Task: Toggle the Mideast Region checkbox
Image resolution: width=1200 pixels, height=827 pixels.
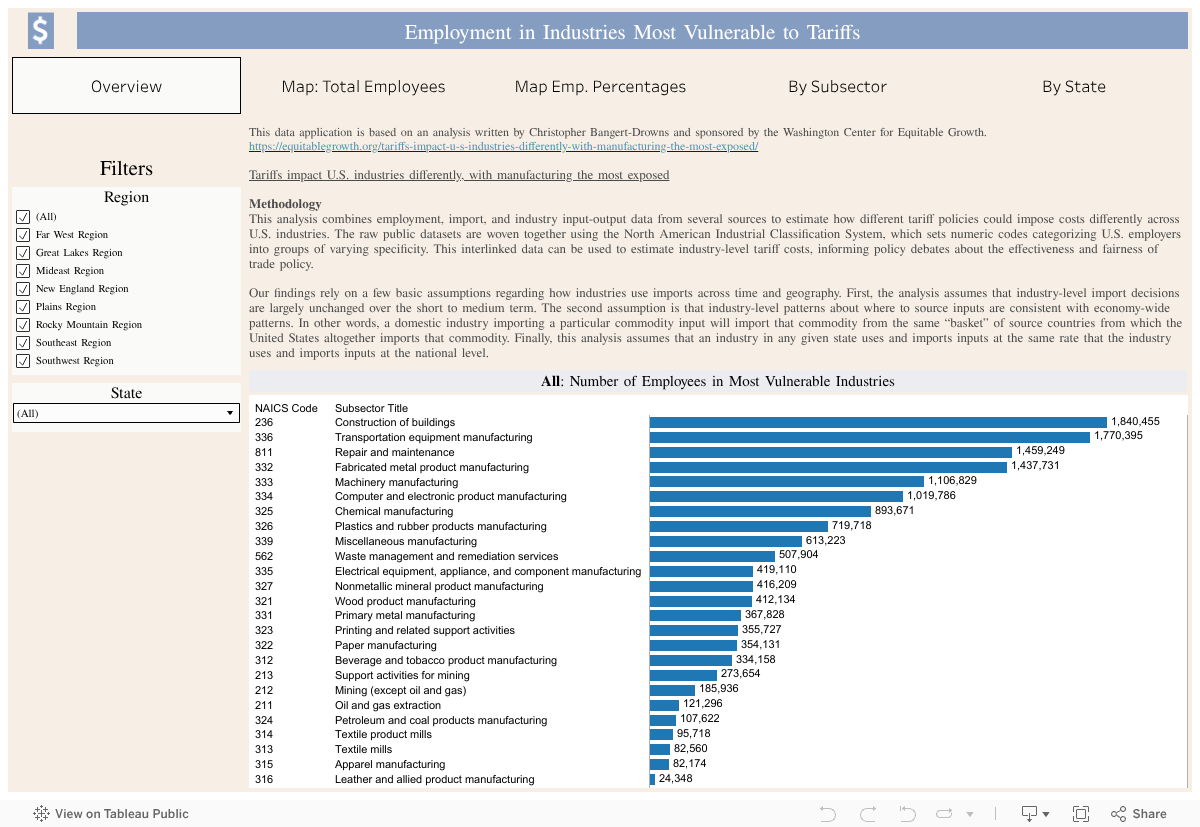Action: tap(22, 271)
